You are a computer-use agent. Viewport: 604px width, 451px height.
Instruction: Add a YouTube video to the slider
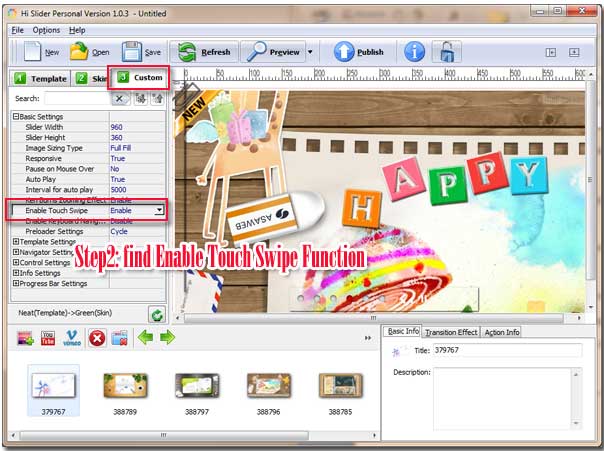(49, 338)
